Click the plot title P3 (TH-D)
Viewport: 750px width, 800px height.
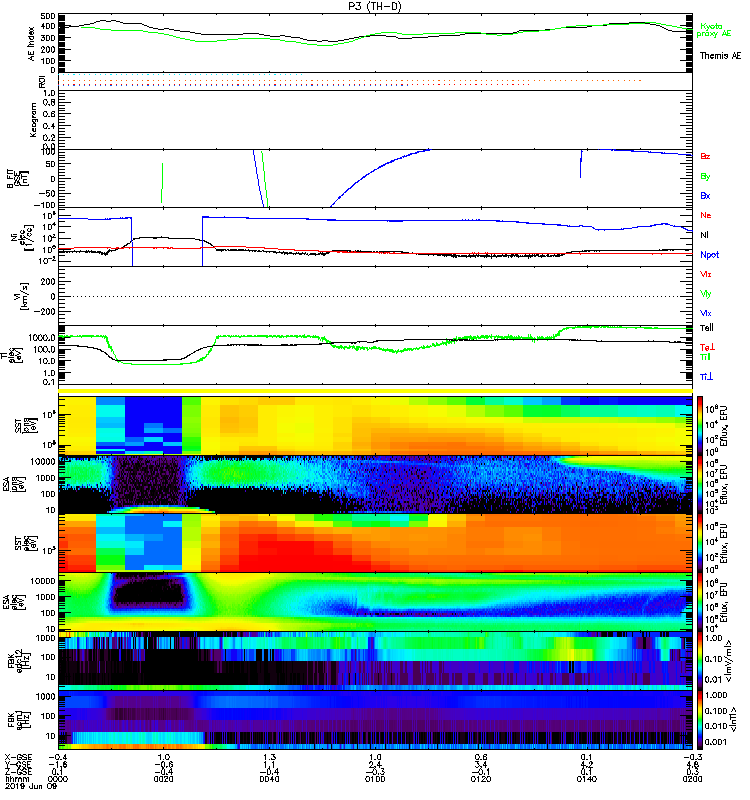[375, 6]
